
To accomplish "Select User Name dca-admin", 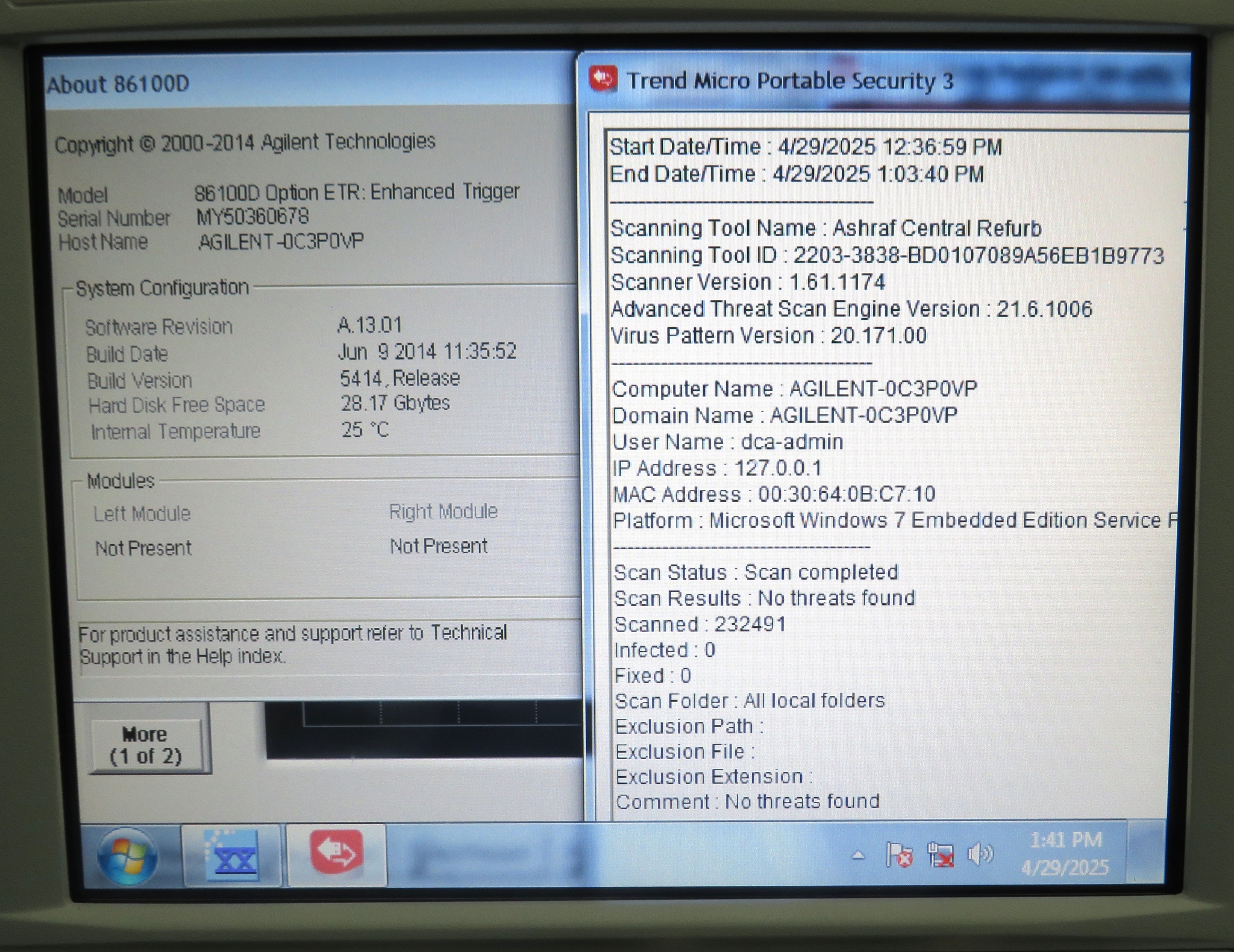I will point(728,441).
